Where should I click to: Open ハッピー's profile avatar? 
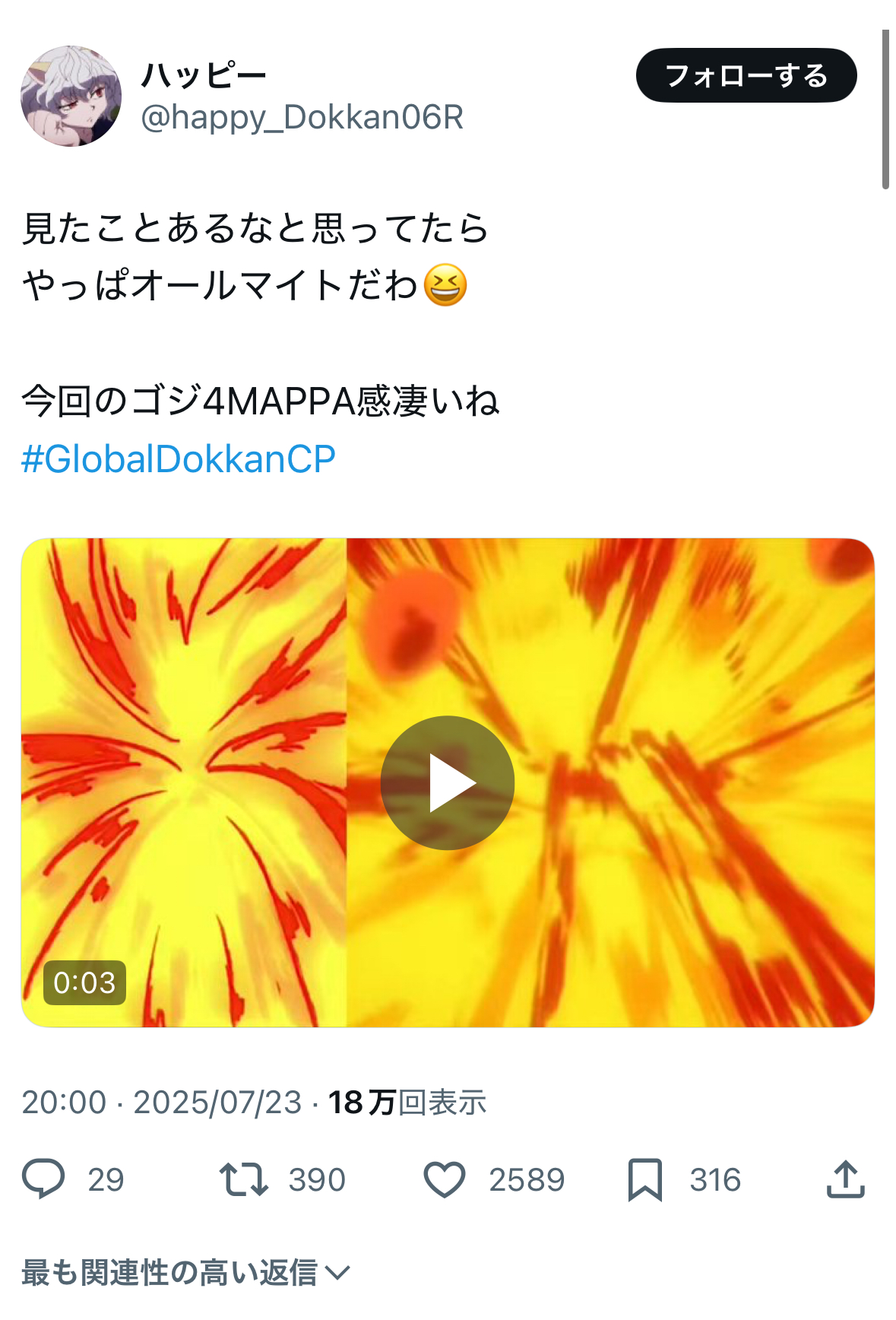71,96
